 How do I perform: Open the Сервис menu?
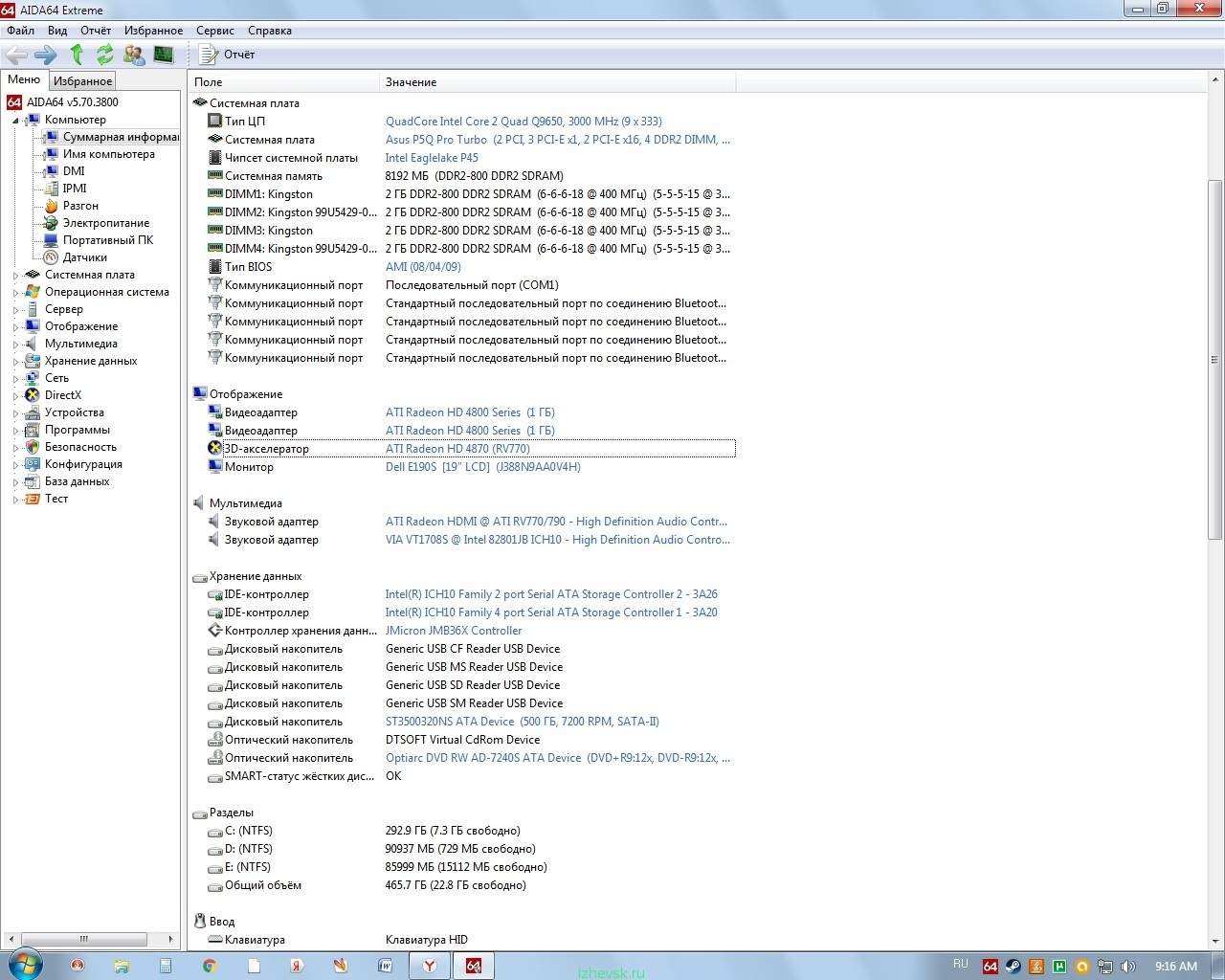215,31
